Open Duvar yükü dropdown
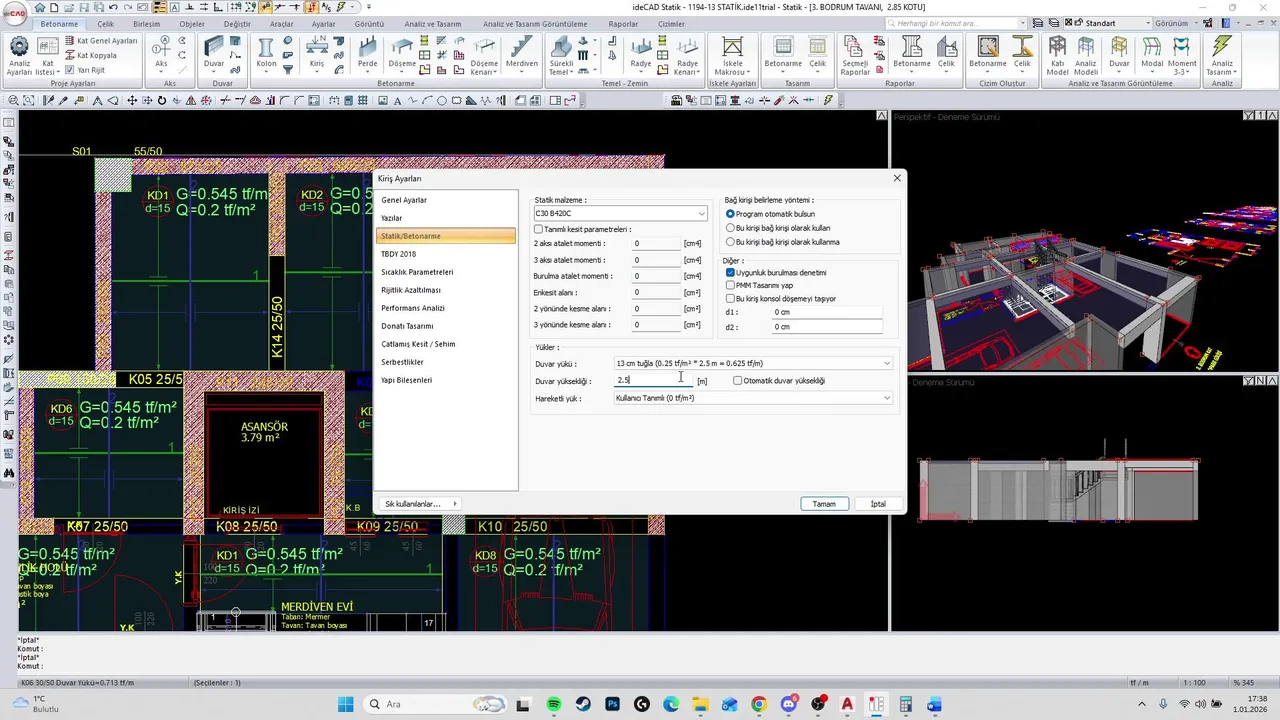1280x720 pixels. 753,363
